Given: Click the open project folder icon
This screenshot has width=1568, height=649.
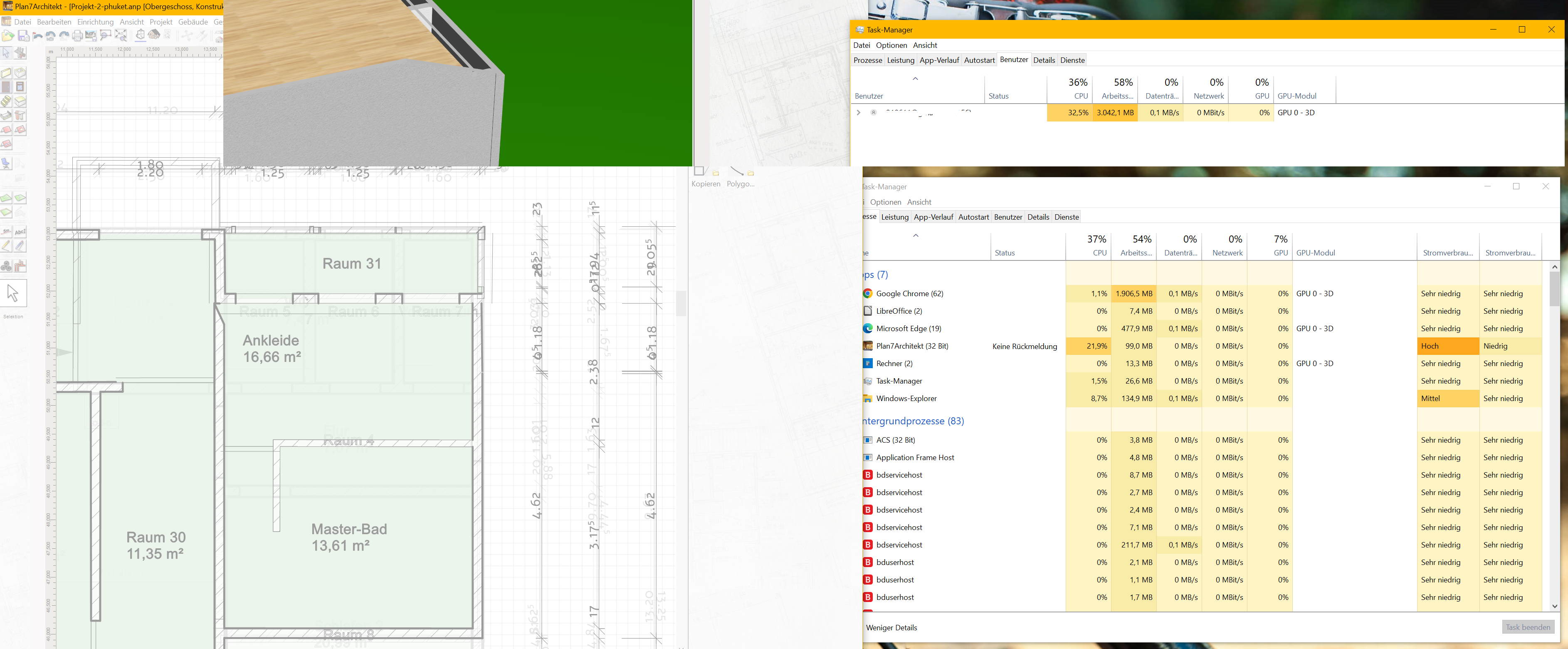Looking at the screenshot, I should [x=8, y=35].
